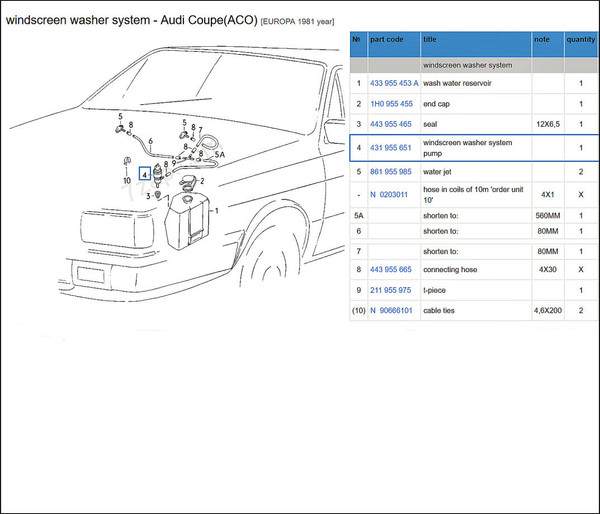Click the 5A hose callout in the diagram
The width and height of the screenshot is (600, 514).
pos(221,155)
